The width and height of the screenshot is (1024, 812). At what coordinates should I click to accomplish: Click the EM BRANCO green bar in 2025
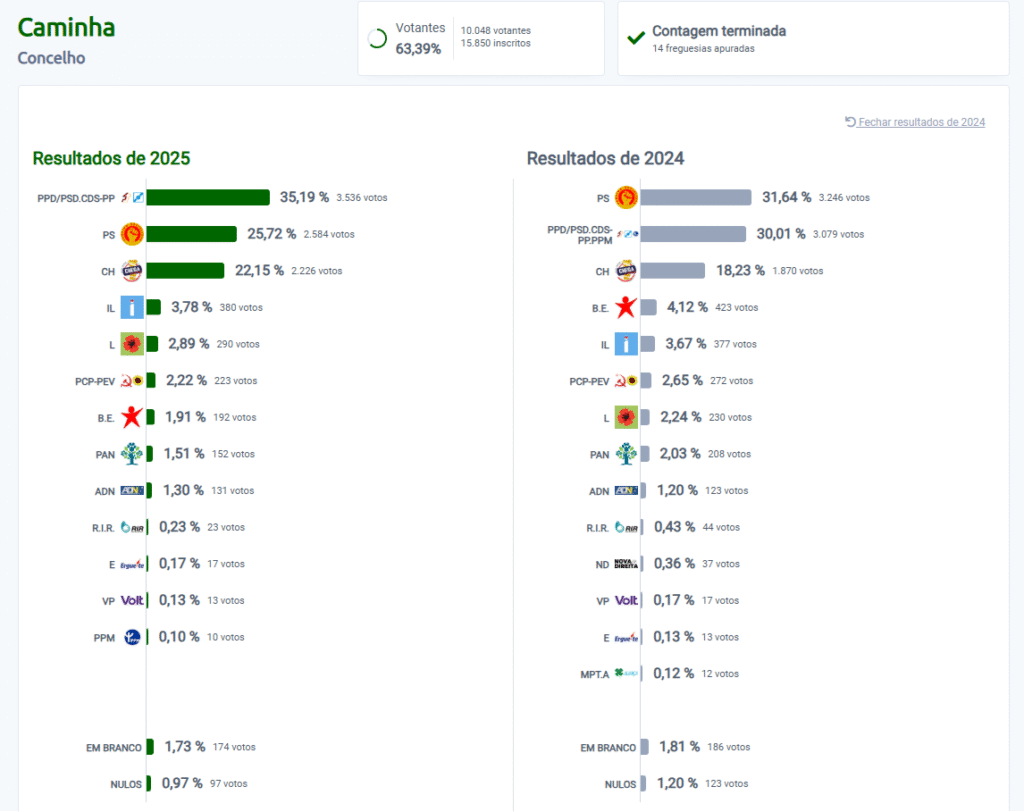pyautogui.click(x=150, y=747)
